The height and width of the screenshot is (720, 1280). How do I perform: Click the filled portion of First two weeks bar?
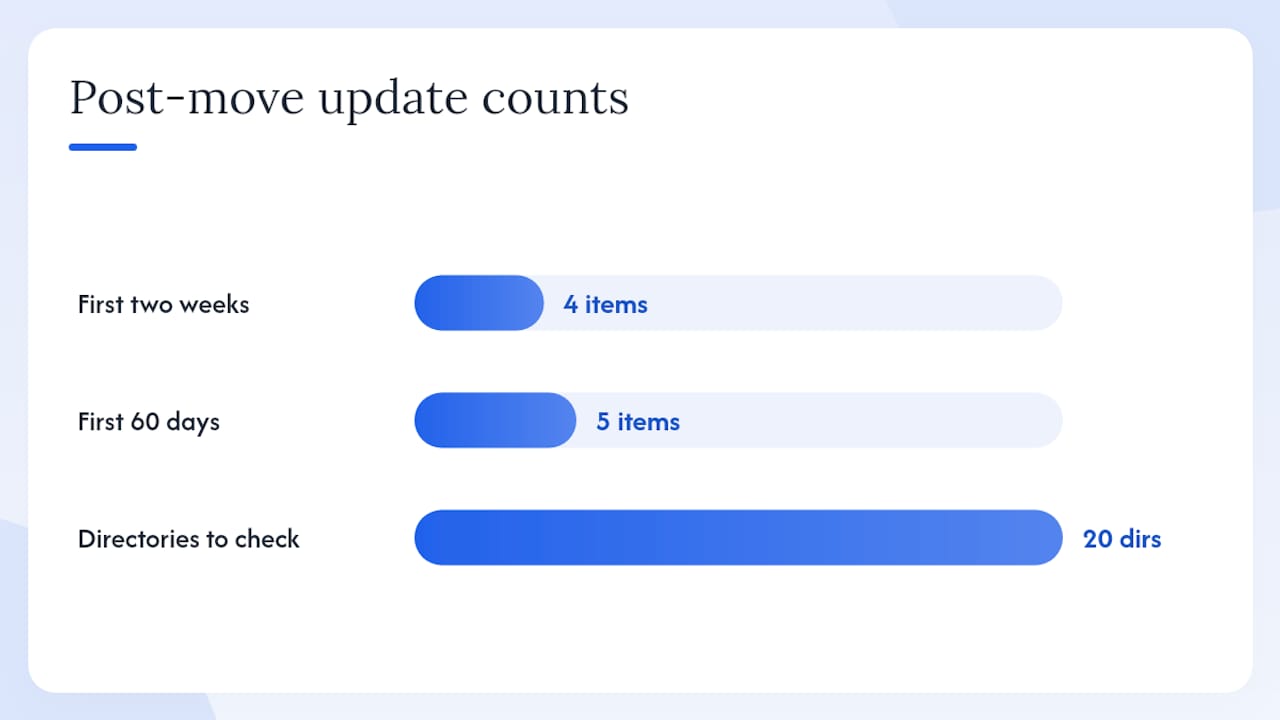[x=479, y=303]
